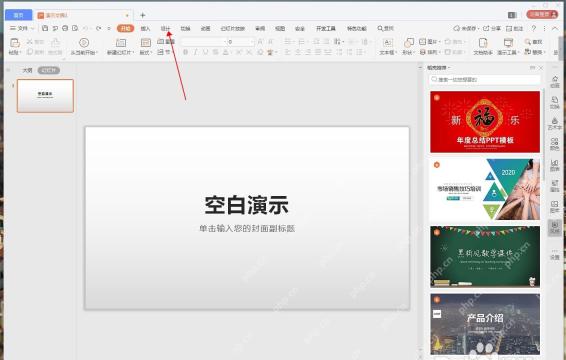
Task: Click the login button at top right
Action: 542,14
